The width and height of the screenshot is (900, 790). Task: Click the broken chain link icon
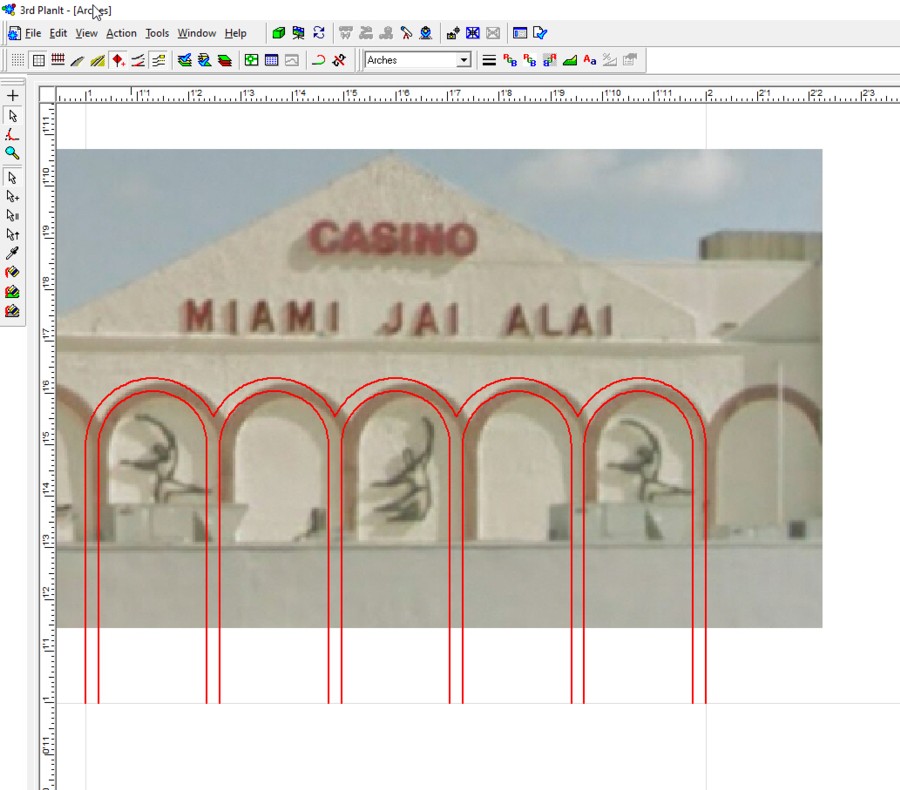pyautogui.click(x=339, y=60)
